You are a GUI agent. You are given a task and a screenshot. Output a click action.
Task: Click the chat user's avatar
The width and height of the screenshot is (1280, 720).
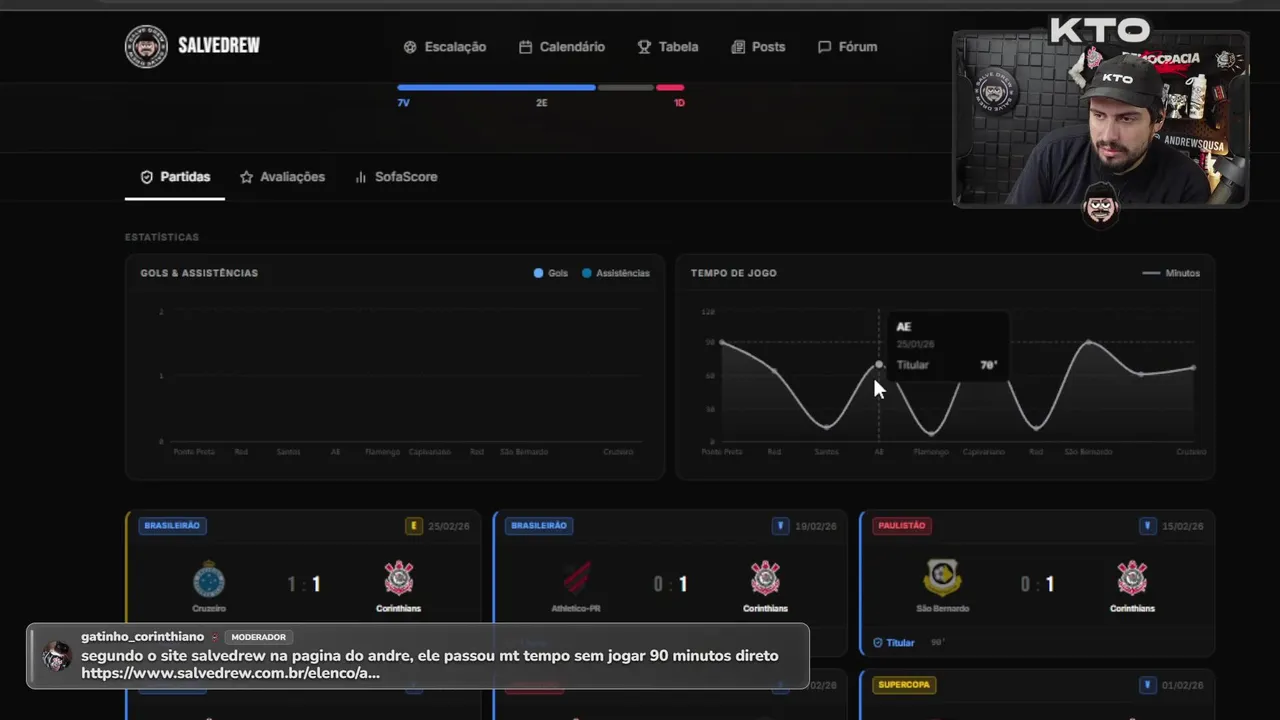coord(57,656)
